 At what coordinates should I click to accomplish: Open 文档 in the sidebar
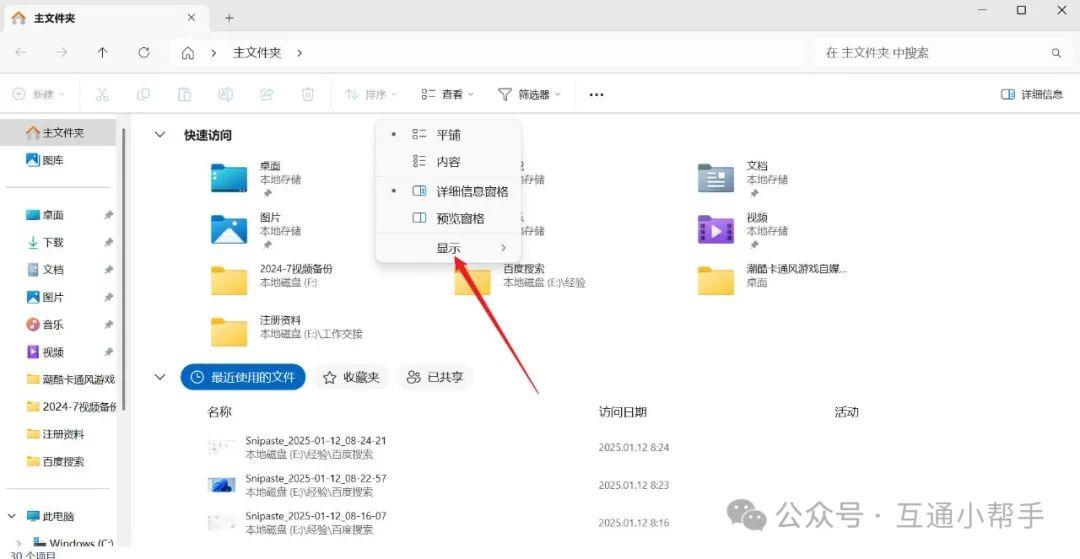pos(45,270)
